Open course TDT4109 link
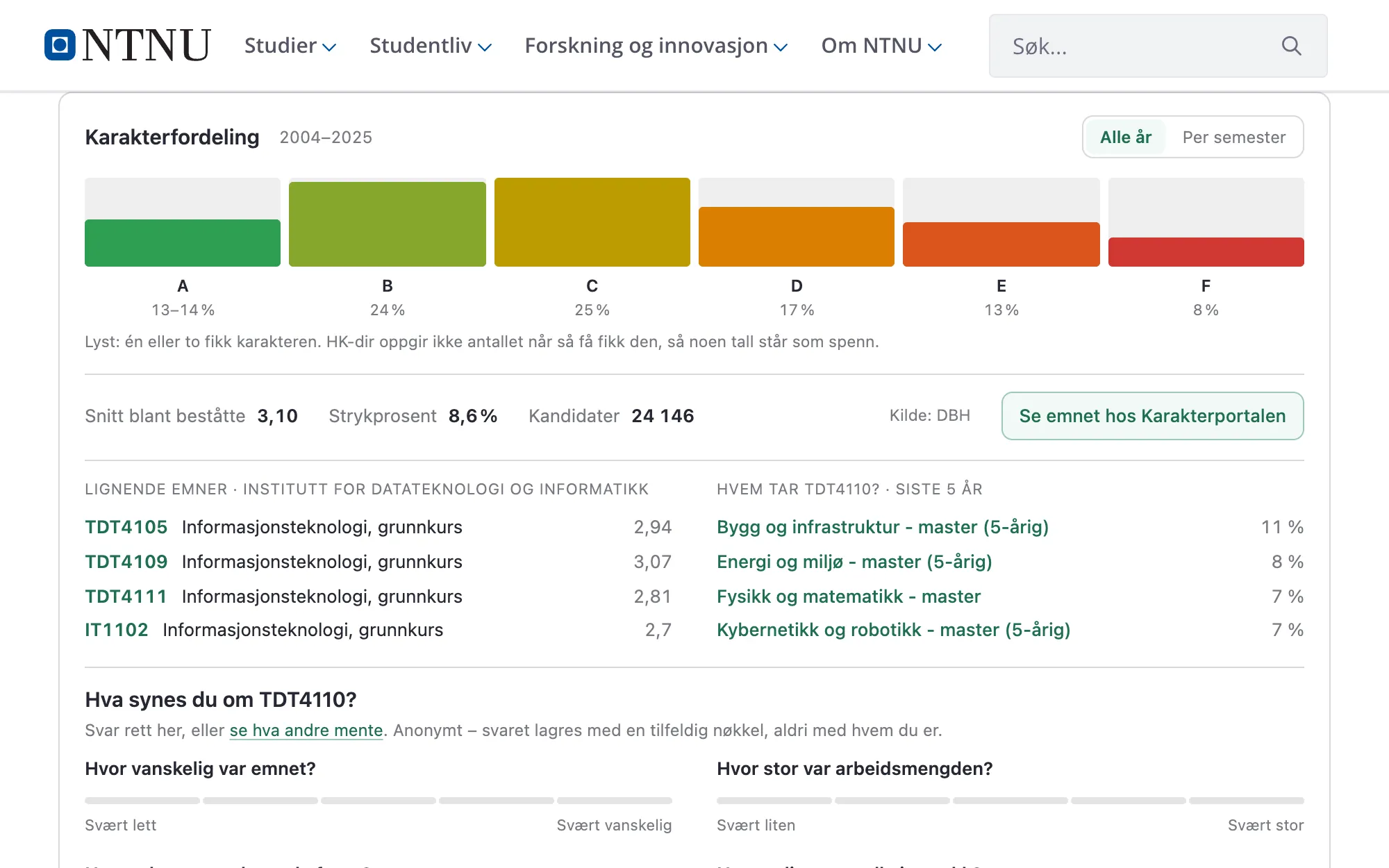This screenshot has height=868, width=1389. pyautogui.click(x=126, y=562)
